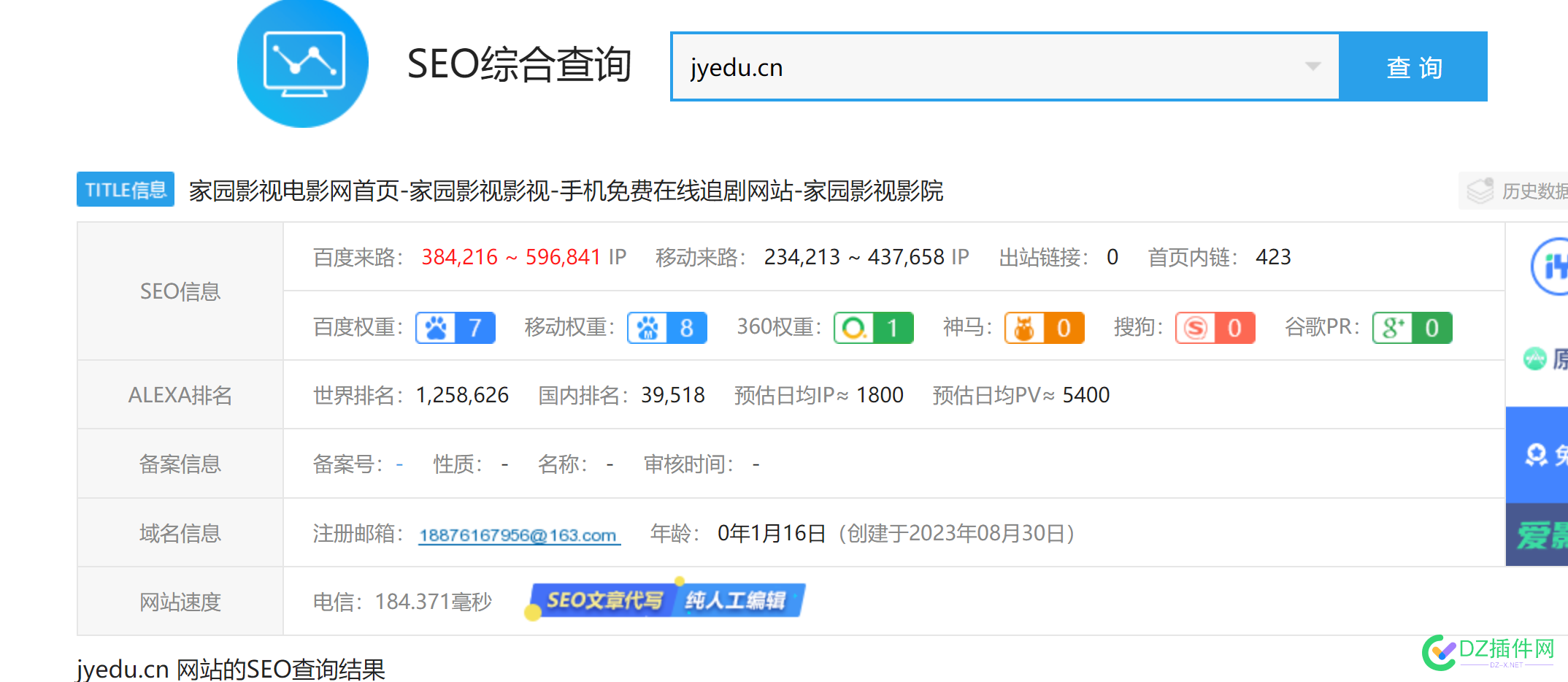1568x682 pixels.
Task: Click the domain age 0年1月16日 text
Action: point(772,533)
